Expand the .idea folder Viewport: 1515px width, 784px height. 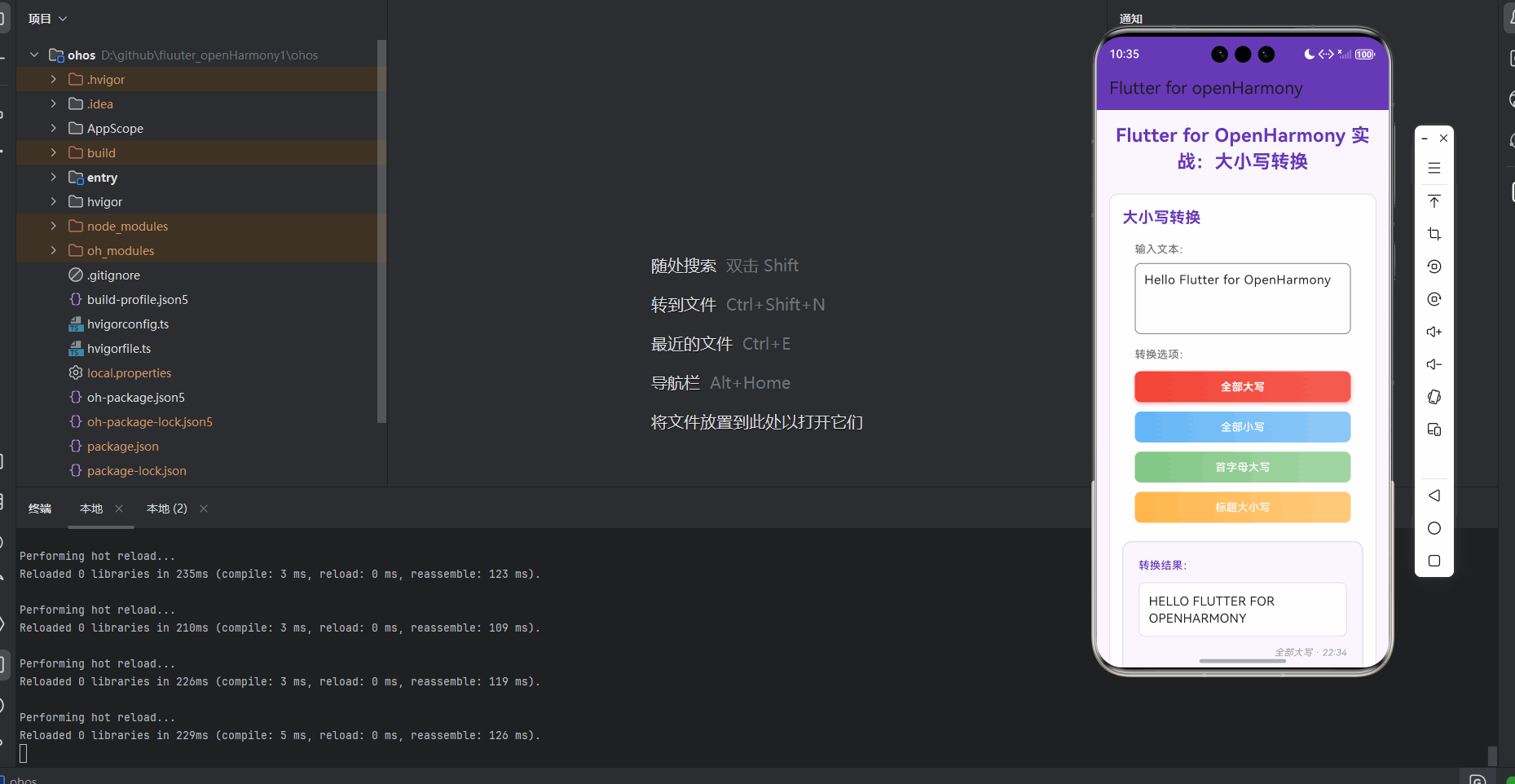54,104
